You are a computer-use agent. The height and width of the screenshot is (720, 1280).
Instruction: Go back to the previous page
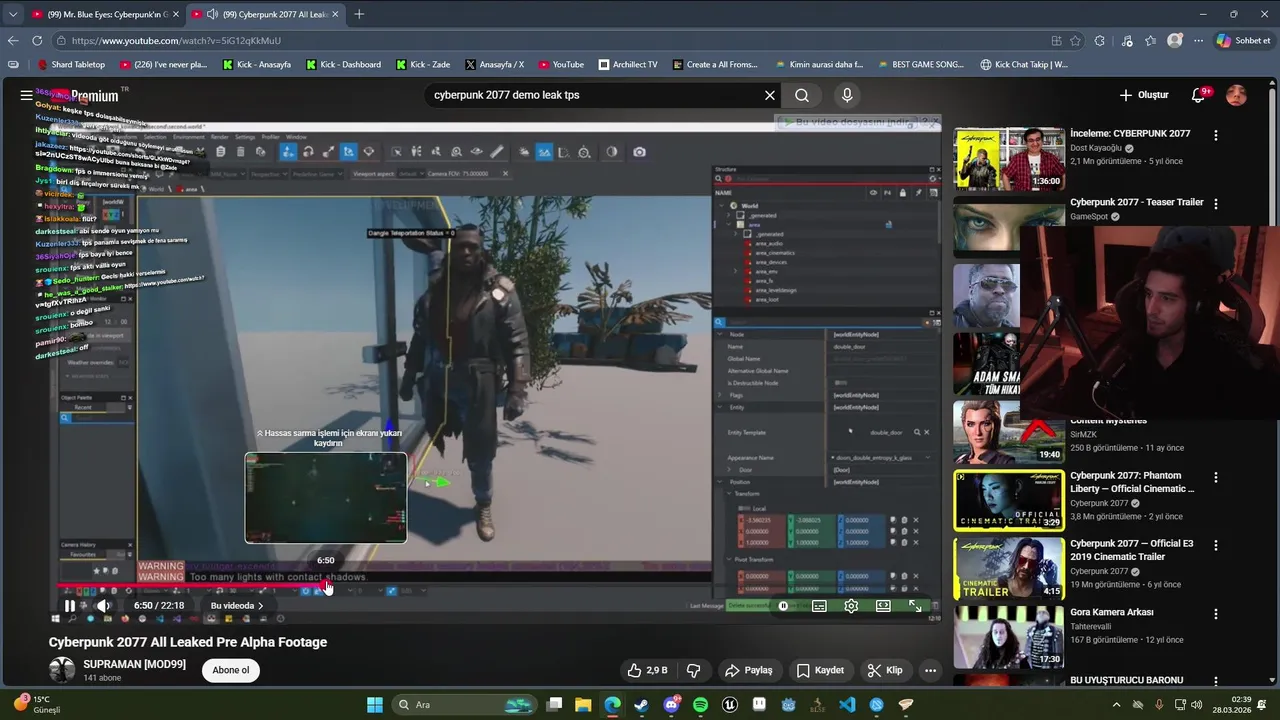(13, 40)
